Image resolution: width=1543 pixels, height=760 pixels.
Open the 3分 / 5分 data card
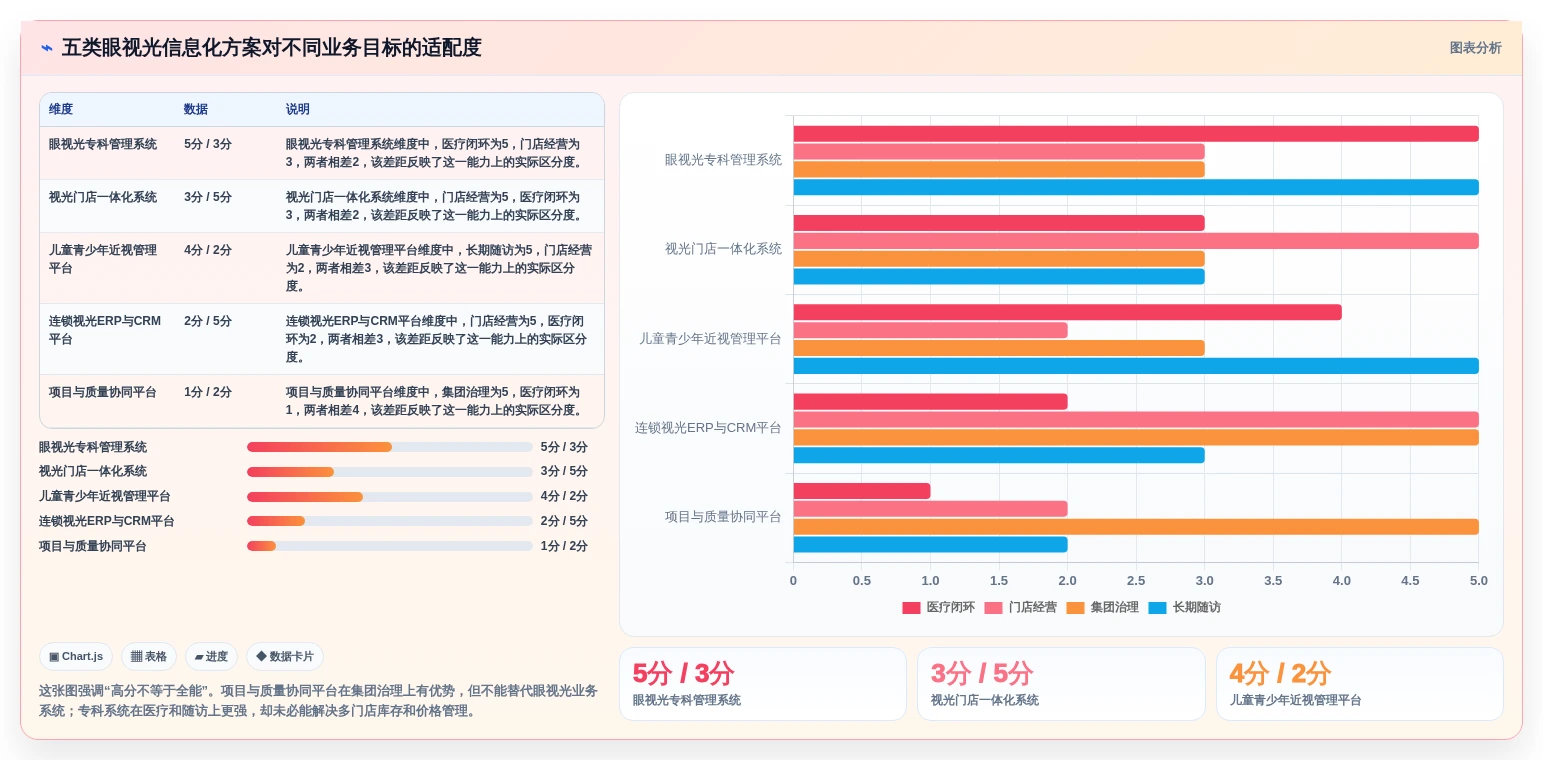[x=1061, y=684]
